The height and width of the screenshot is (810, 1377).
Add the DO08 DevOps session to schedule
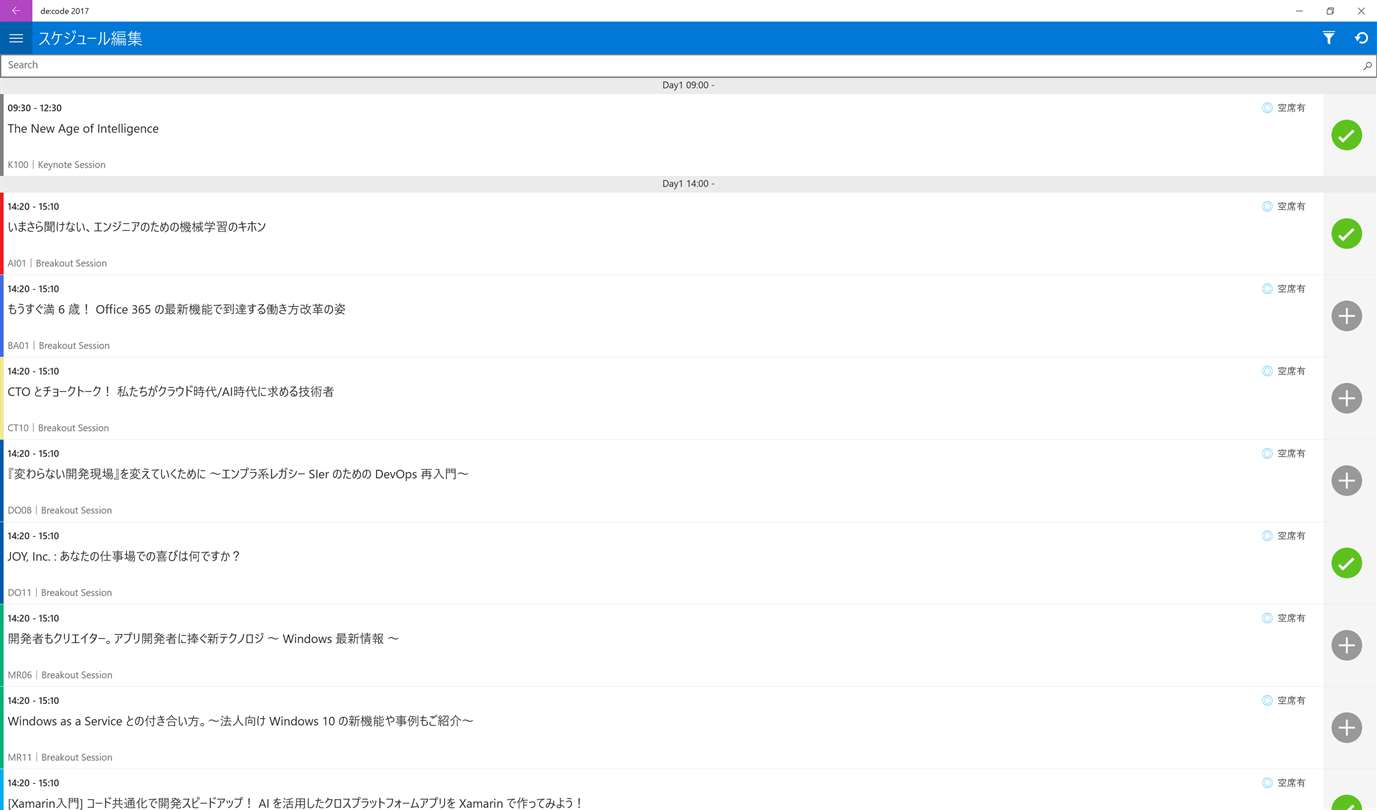click(1346, 481)
